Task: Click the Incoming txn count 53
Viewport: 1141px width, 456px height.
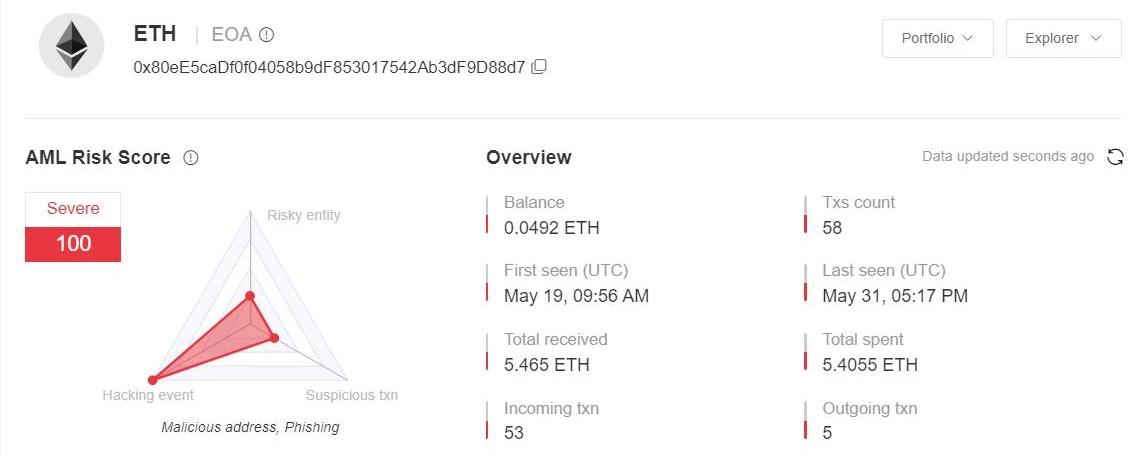Action: click(x=514, y=432)
